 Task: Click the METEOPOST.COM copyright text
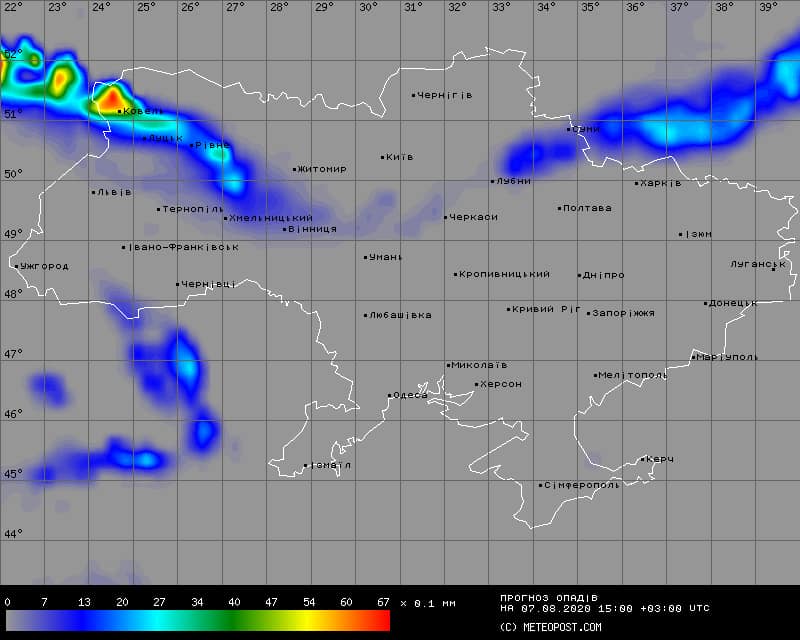[550, 627]
